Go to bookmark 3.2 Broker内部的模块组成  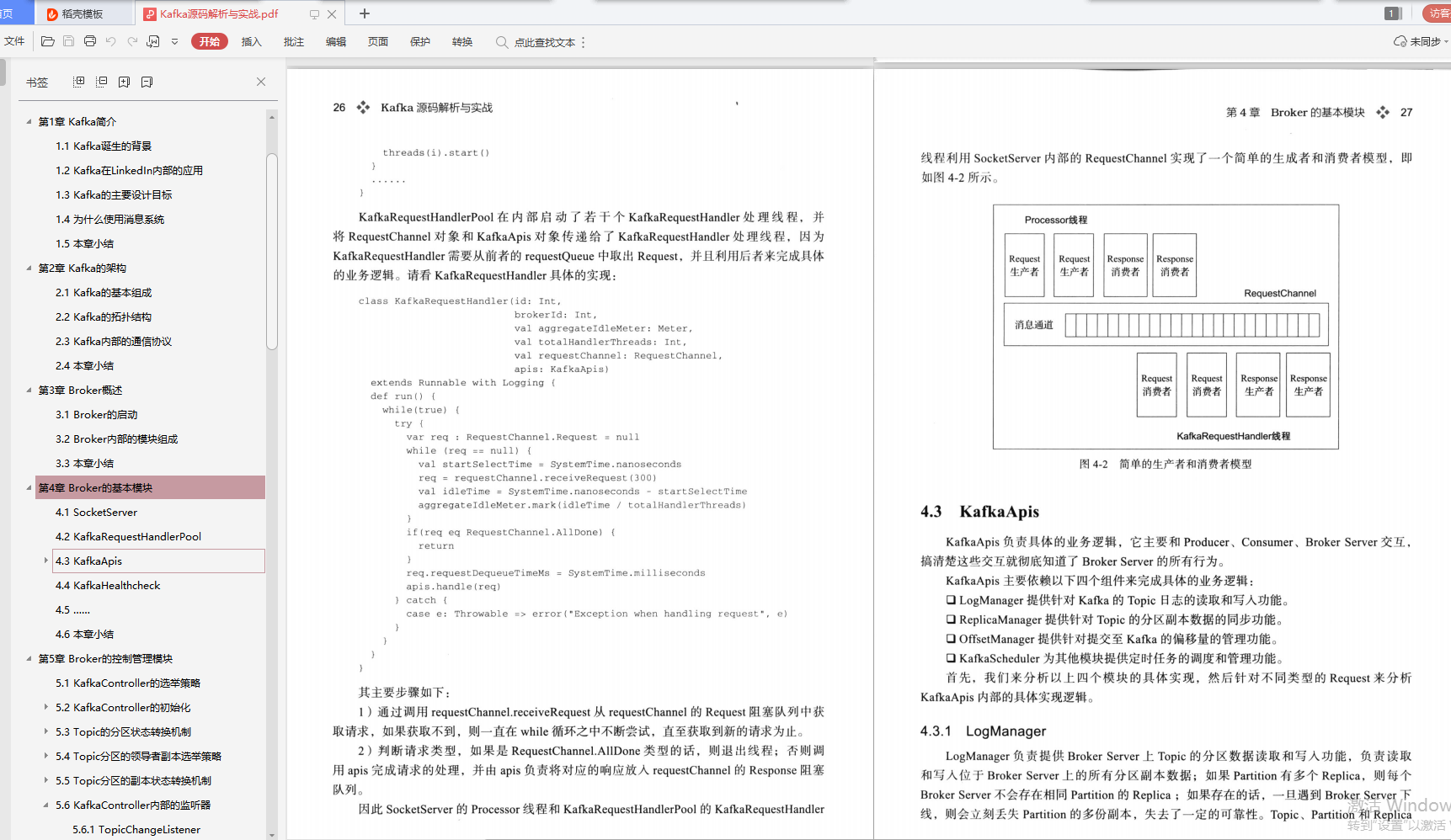(116, 439)
